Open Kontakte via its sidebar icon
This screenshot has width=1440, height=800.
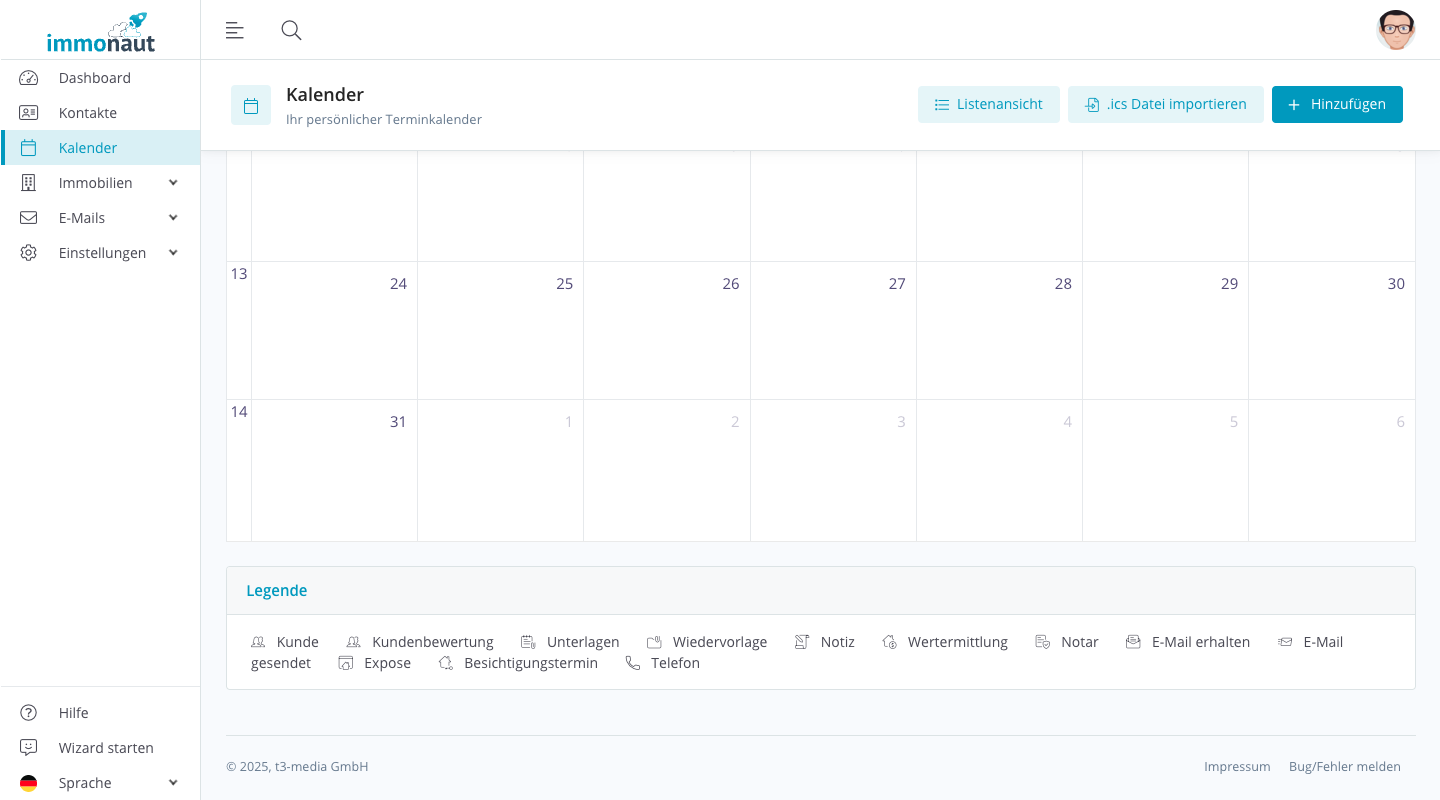tap(28, 112)
